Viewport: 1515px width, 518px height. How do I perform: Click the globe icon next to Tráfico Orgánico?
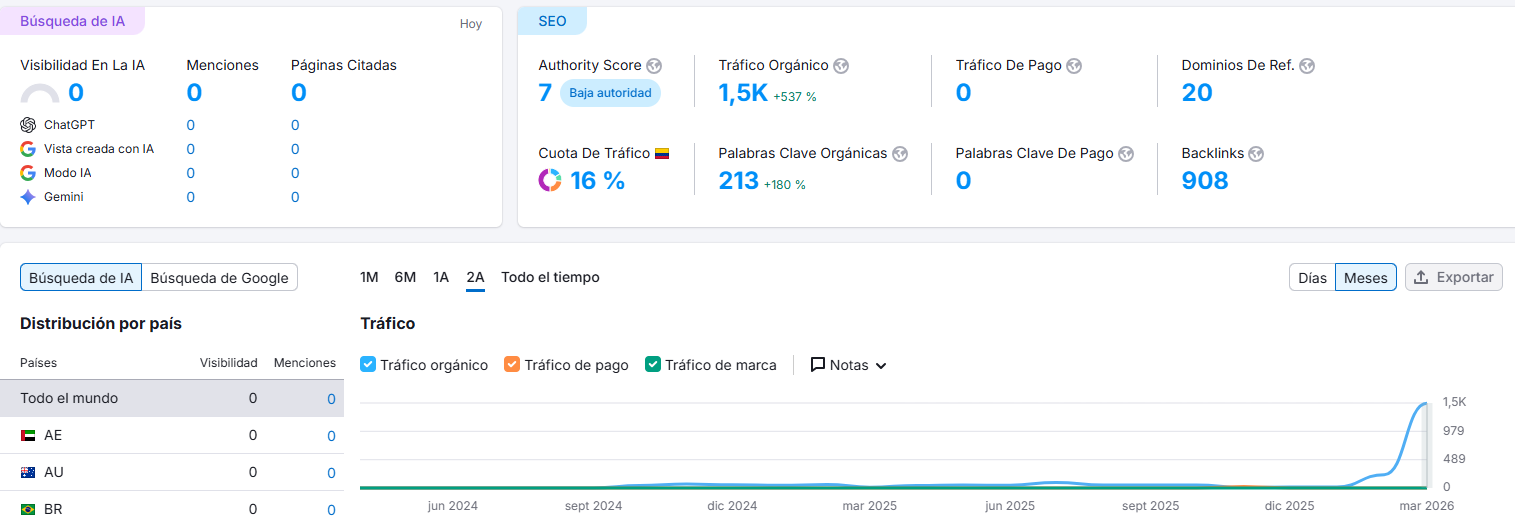point(841,65)
